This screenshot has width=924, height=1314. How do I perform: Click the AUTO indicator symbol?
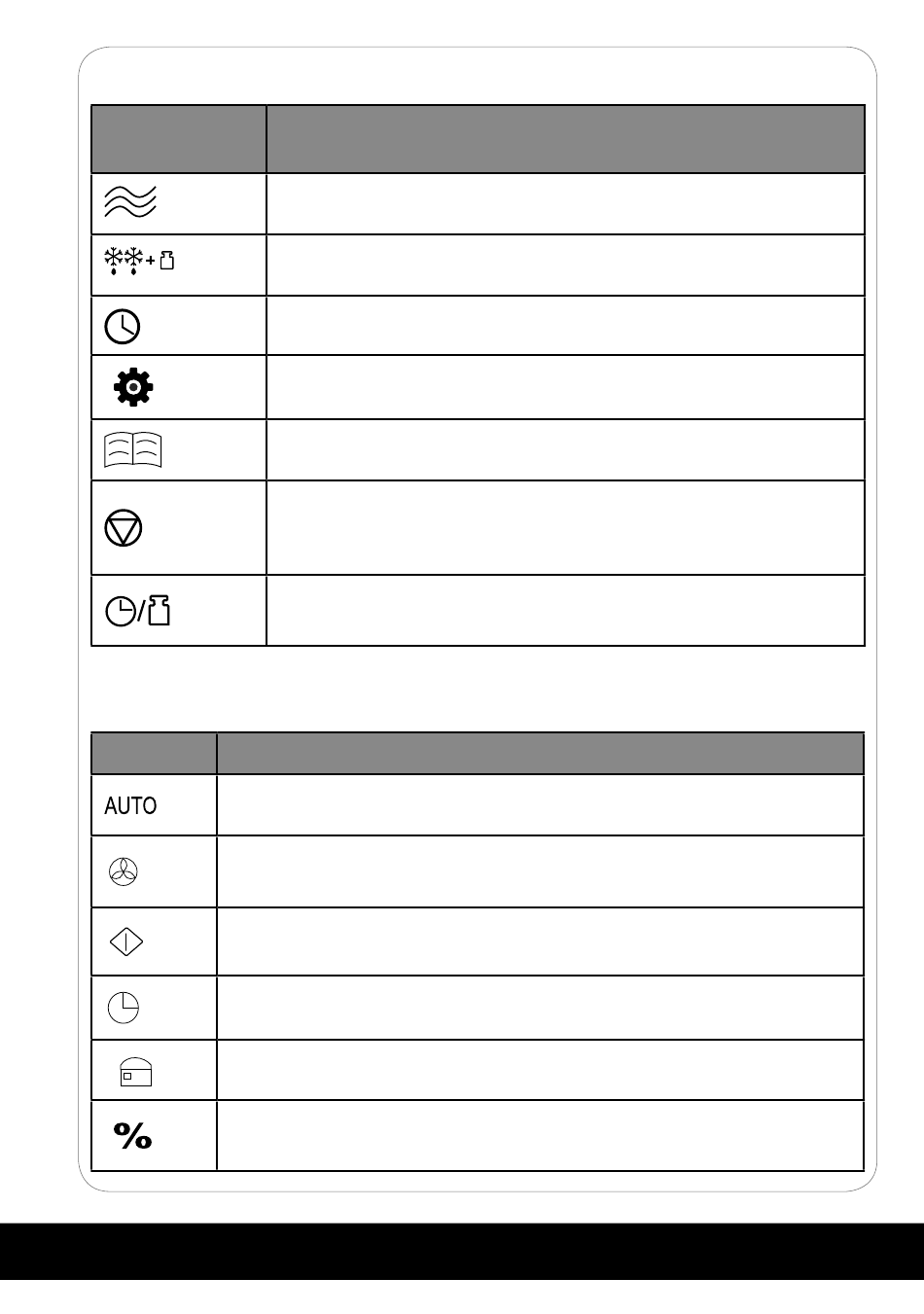tap(130, 805)
